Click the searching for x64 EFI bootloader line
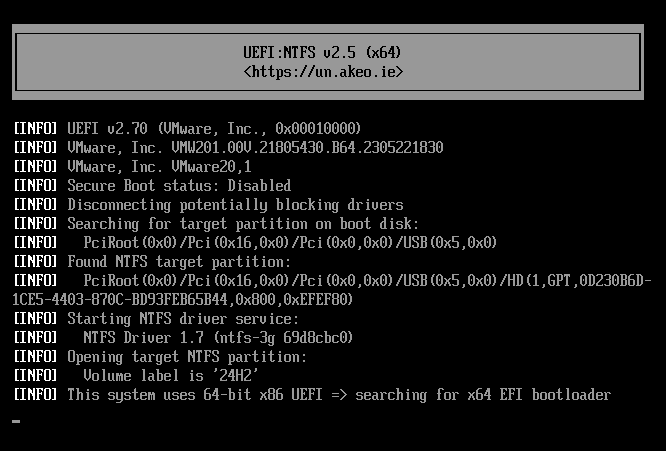The height and width of the screenshot is (451, 666). [x=338, y=395]
